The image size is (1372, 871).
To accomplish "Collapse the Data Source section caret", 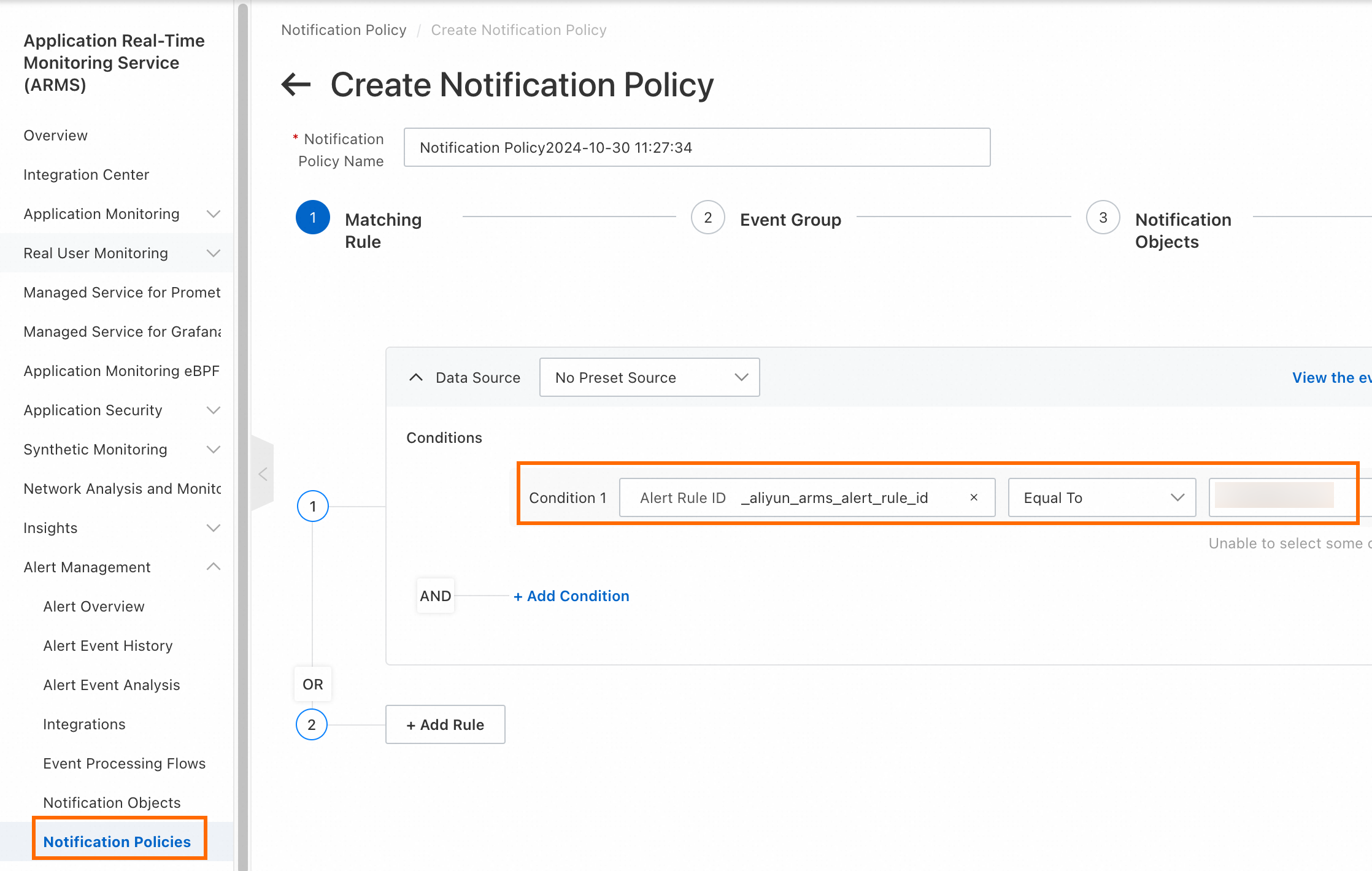I will [x=416, y=377].
